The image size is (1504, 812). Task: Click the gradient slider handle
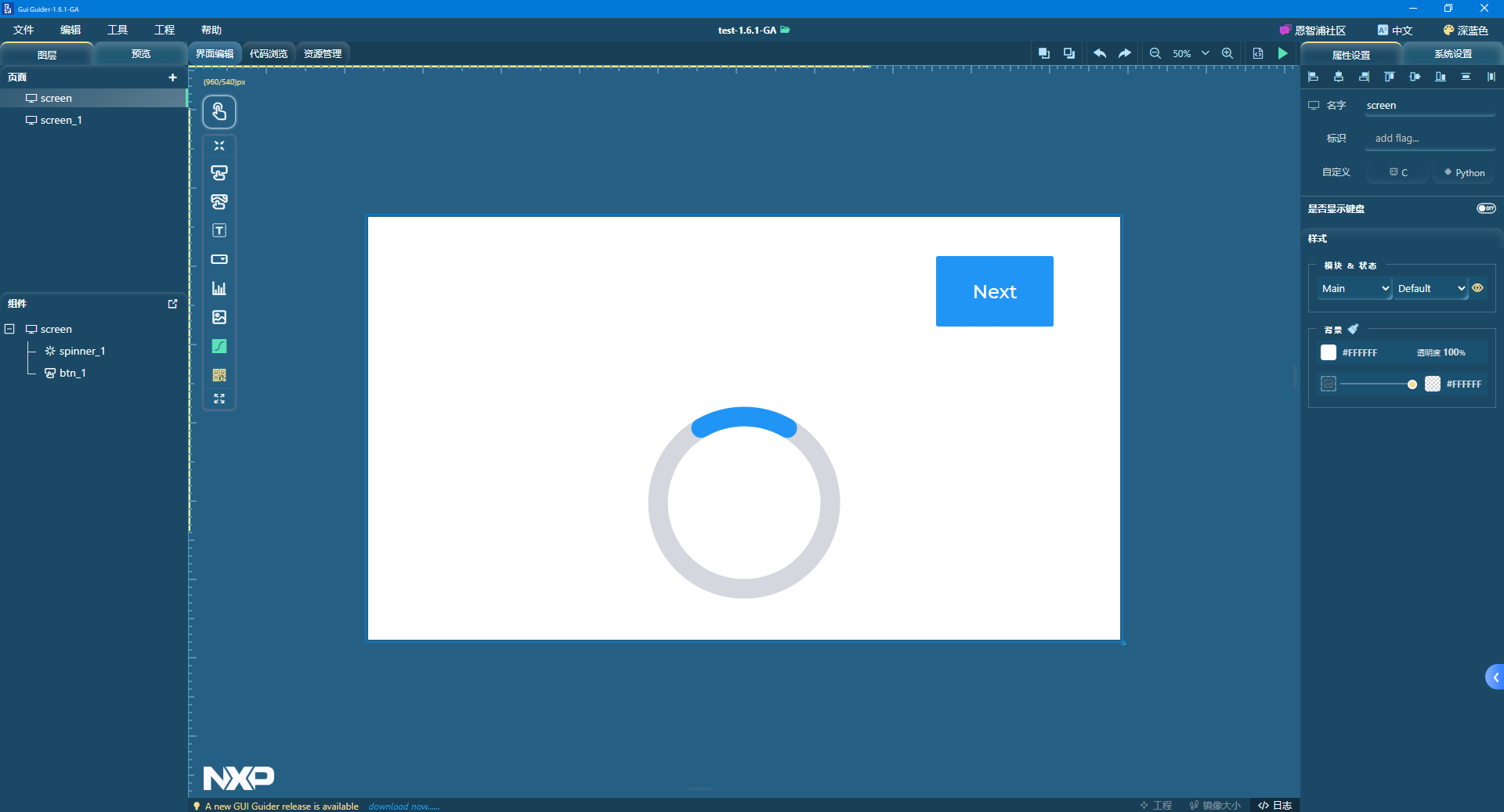point(1412,384)
